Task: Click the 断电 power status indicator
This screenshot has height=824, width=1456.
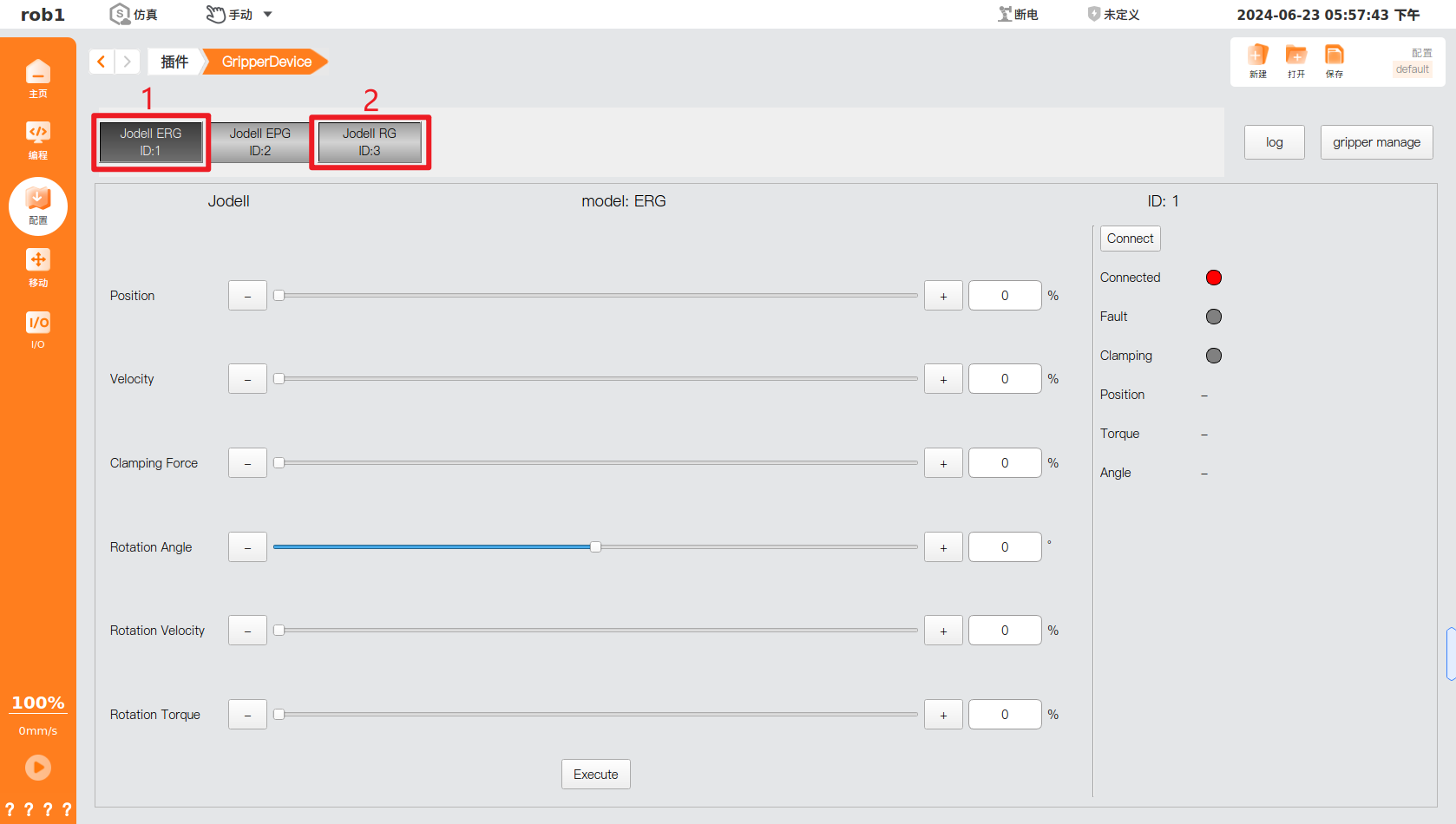Action: (1017, 14)
